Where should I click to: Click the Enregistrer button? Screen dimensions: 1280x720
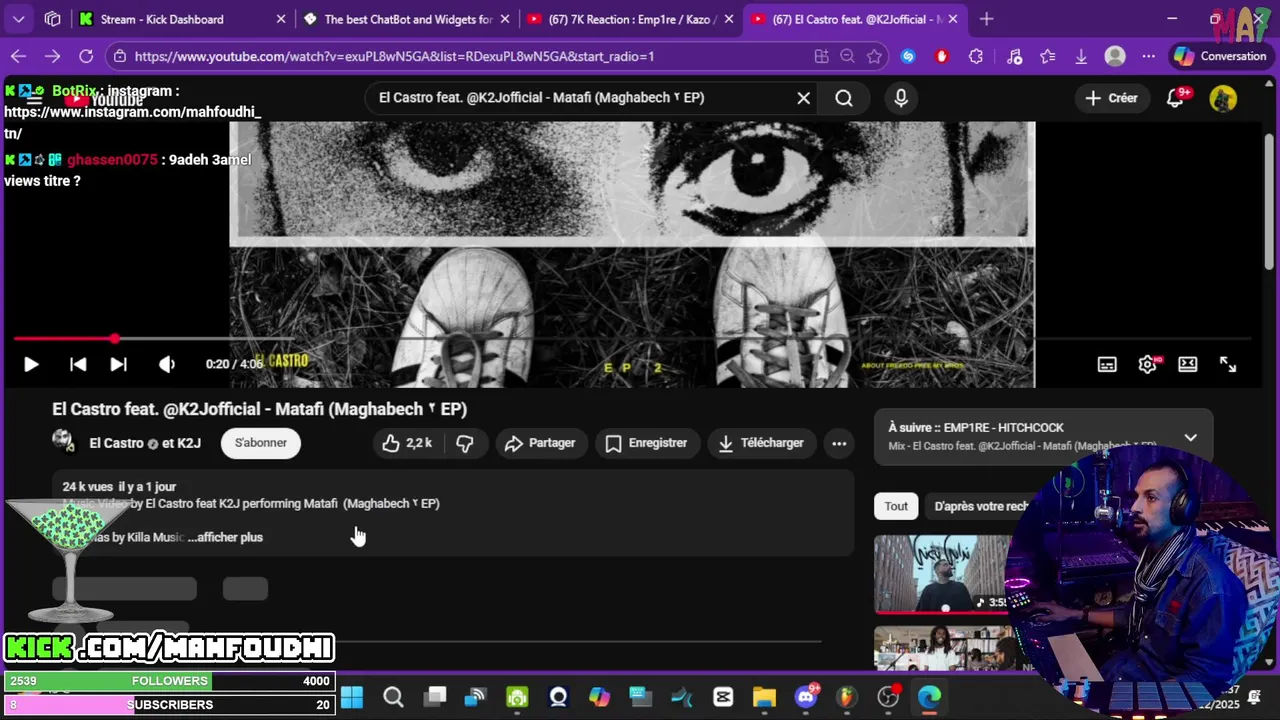(x=646, y=443)
